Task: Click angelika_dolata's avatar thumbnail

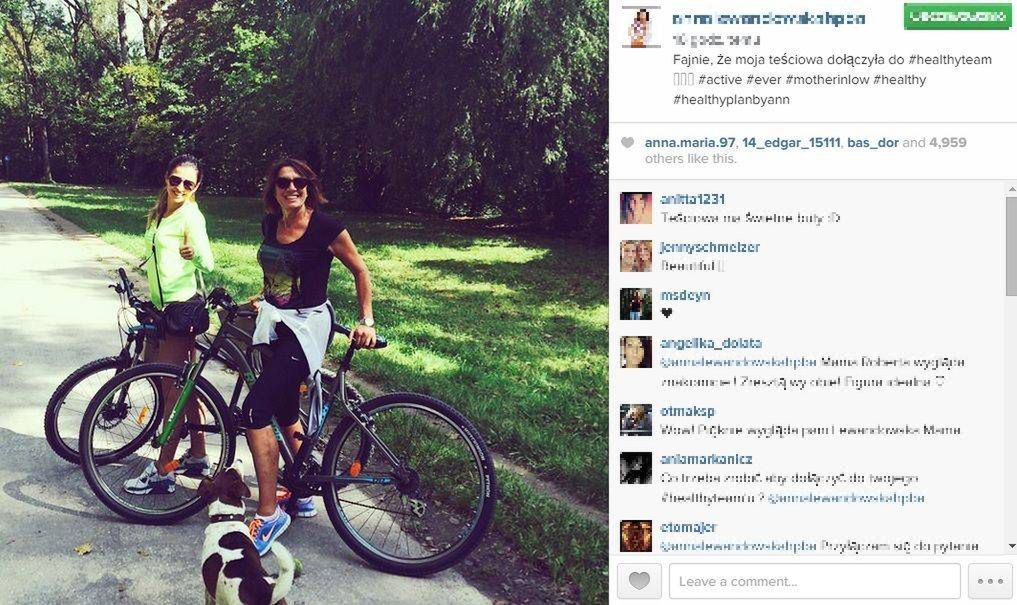Action: [636, 352]
